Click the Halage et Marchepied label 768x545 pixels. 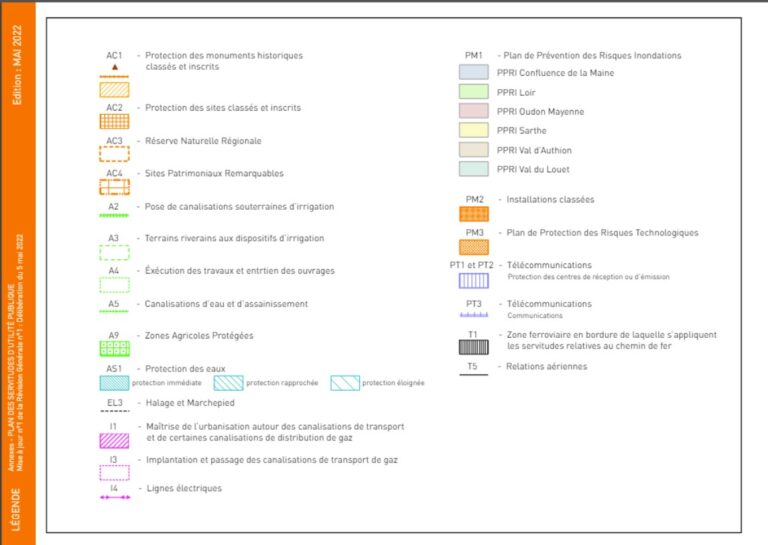tap(185, 403)
